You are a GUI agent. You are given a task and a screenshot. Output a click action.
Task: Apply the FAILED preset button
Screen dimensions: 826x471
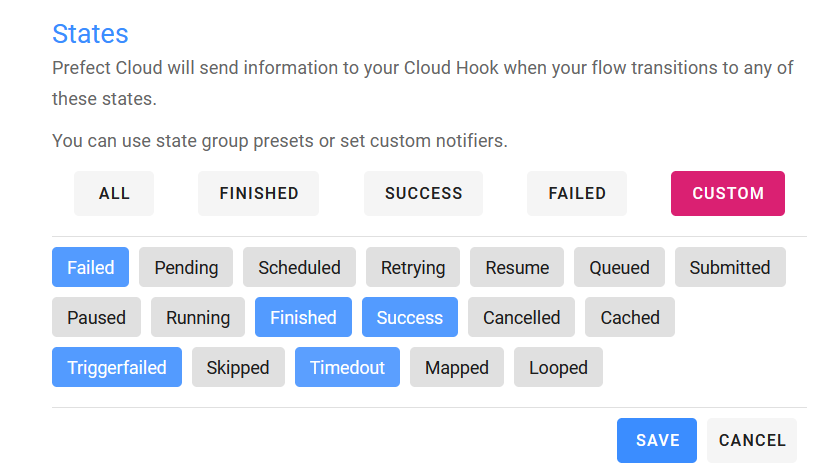coord(577,193)
